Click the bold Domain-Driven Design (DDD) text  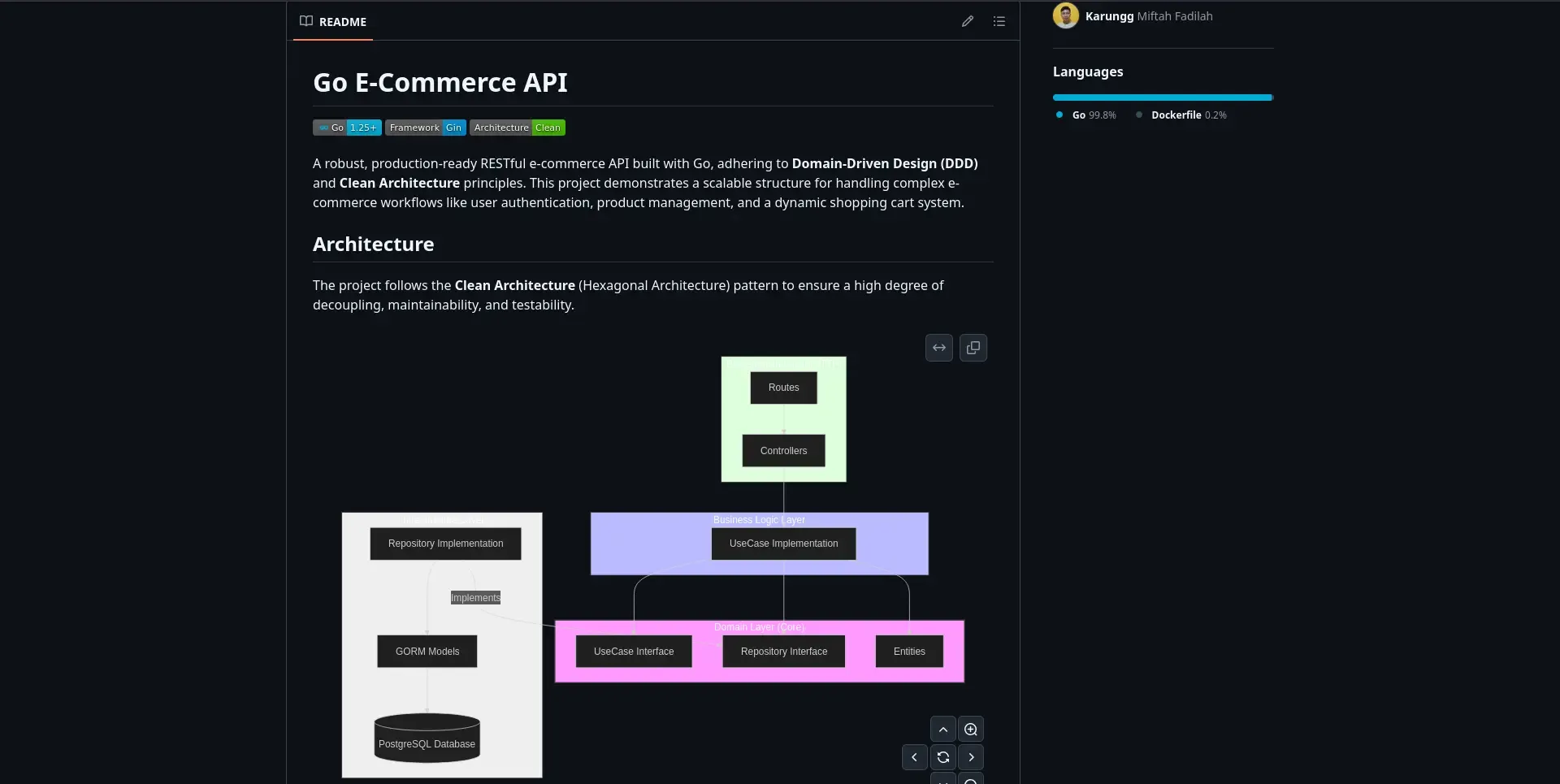[885, 163]
